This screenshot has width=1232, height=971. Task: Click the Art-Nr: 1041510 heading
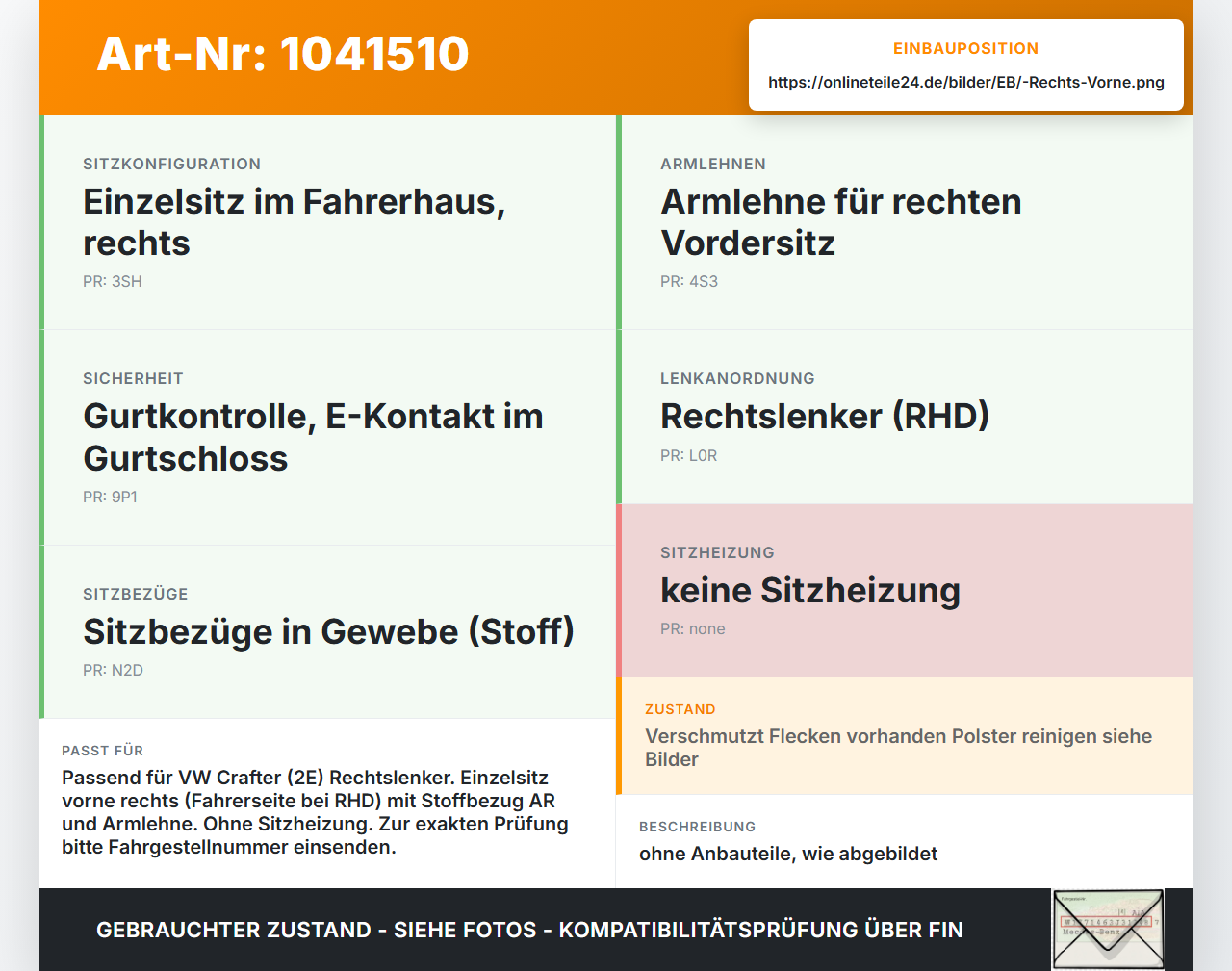tap(283, 54)
